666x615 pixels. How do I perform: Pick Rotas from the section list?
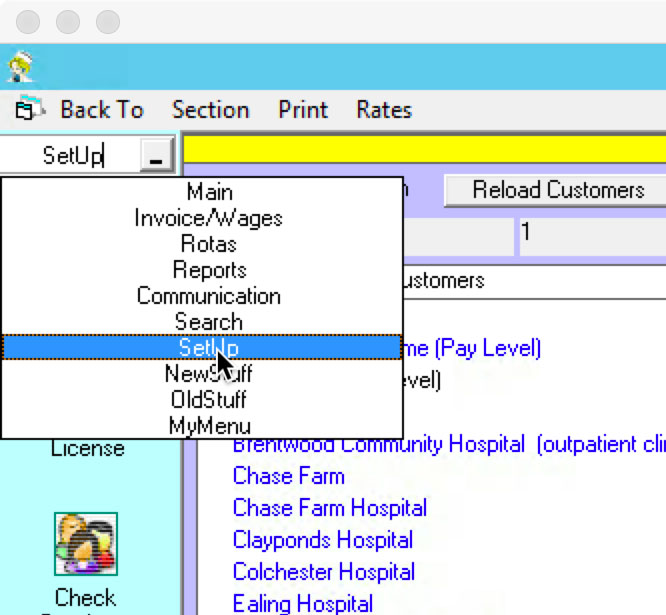[209, 244]
